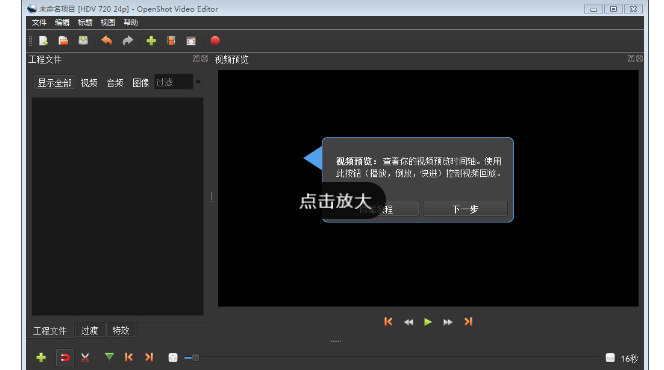Switch to the 特效 tab

121,330
